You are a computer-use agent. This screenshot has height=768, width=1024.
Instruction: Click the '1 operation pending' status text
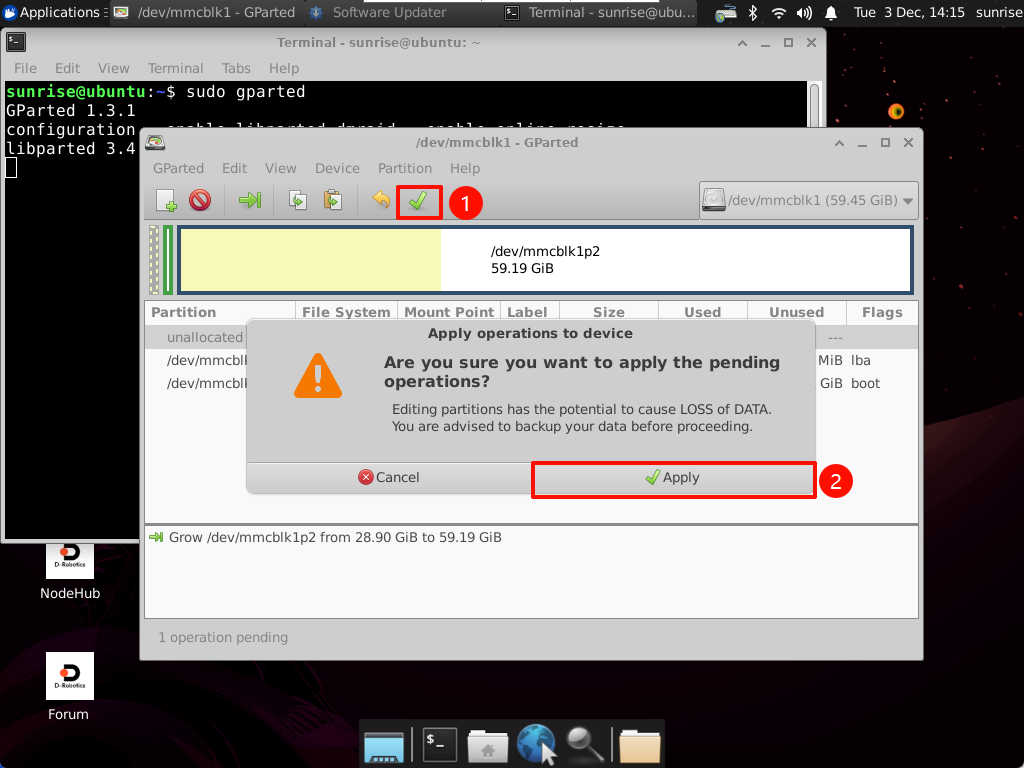[223, 637]
